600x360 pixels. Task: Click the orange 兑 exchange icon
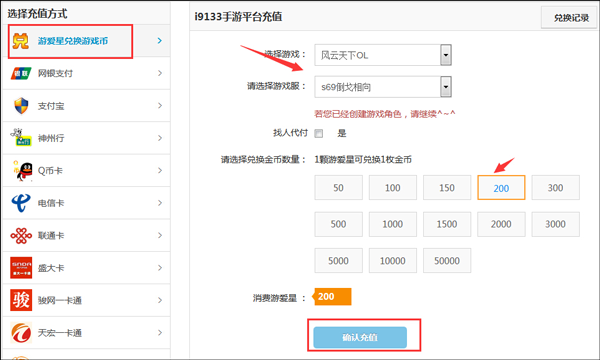(21, 41)
